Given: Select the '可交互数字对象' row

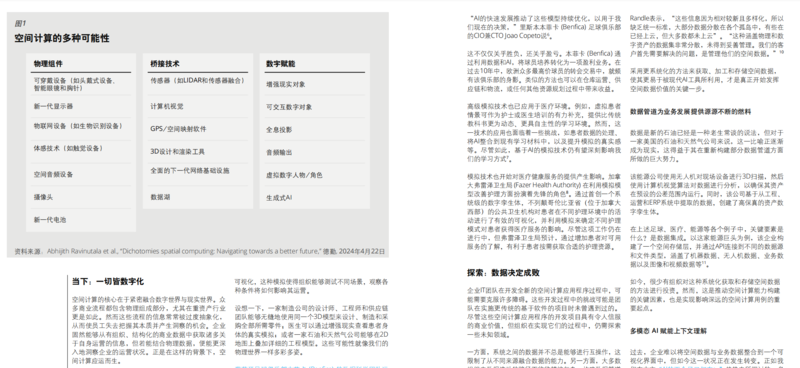Looking at the screenshot, I should pyautogui.click(x=315, y=107).
